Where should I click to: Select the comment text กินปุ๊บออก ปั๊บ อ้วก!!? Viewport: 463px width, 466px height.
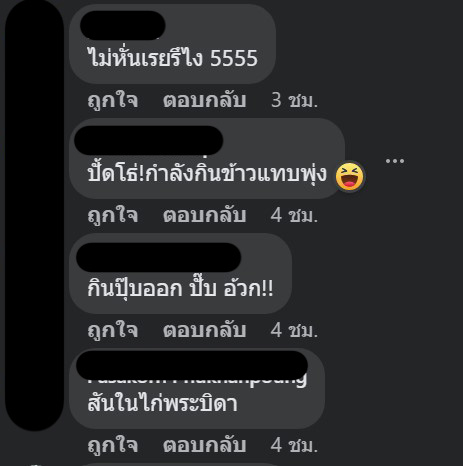pyautogui.click(x=180, y=288)
